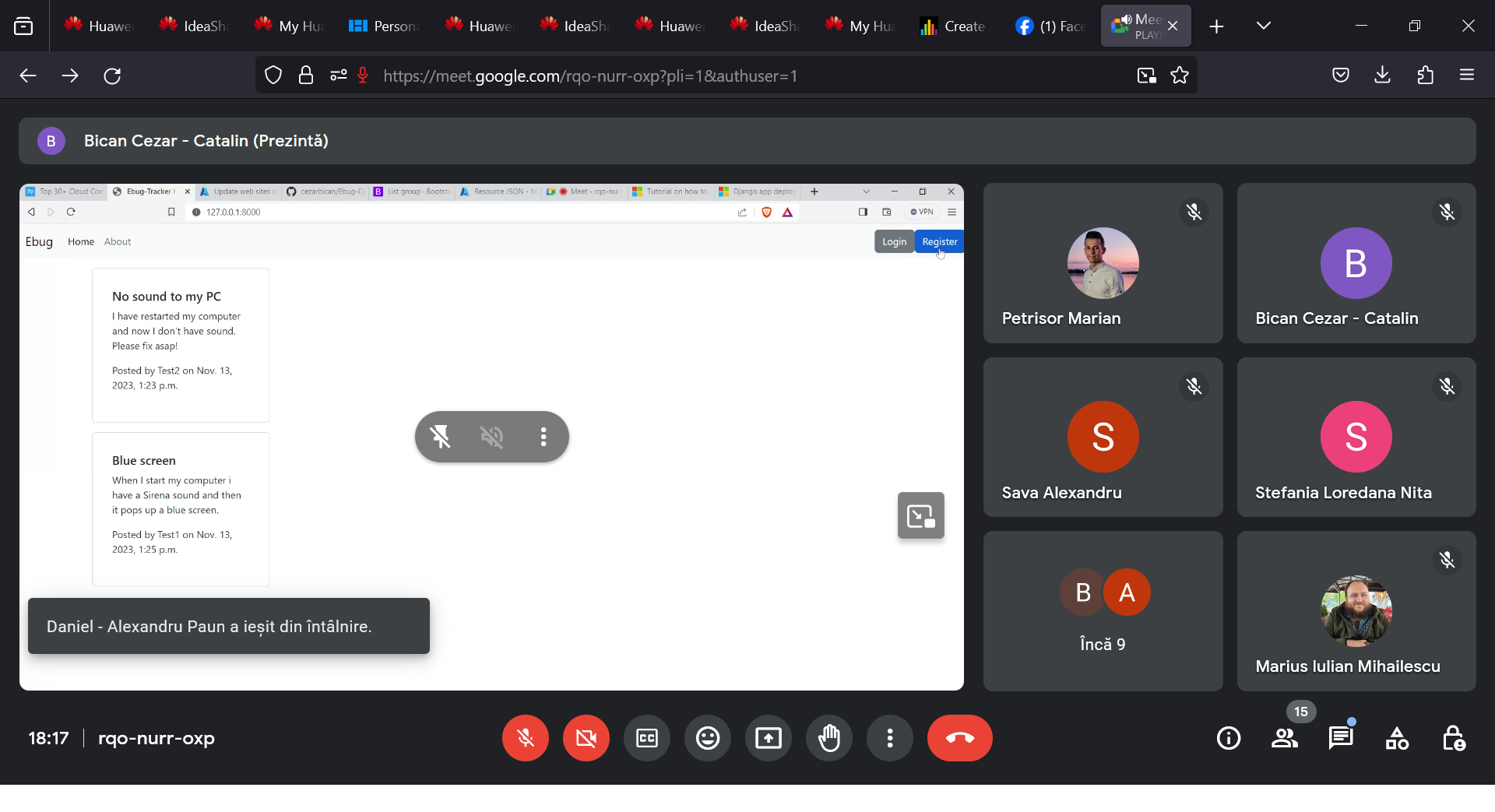Unpin the presentation tile
This screenshot has height=812, width=1495.
441,437
